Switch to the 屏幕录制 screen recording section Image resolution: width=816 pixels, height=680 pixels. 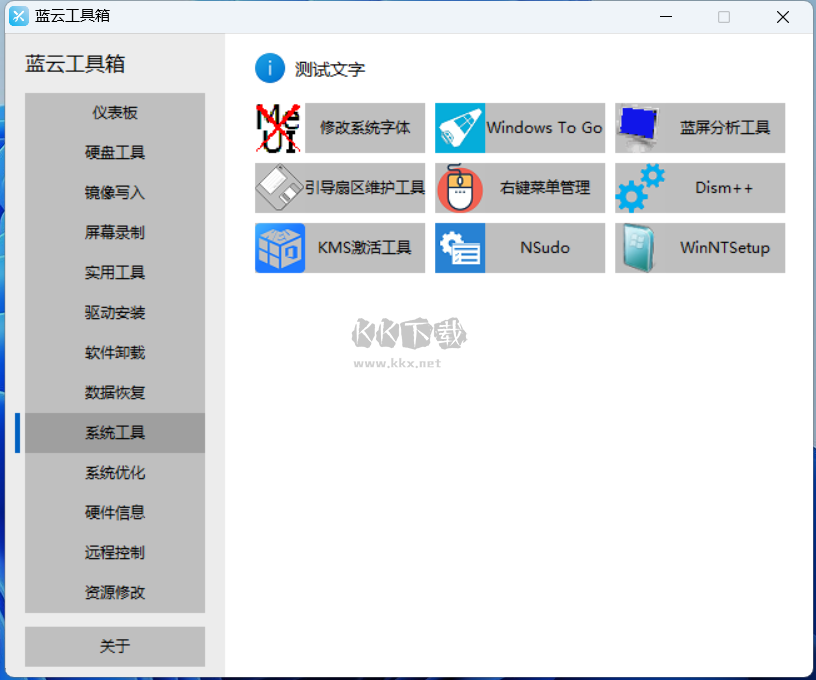(x=114, y=232)
